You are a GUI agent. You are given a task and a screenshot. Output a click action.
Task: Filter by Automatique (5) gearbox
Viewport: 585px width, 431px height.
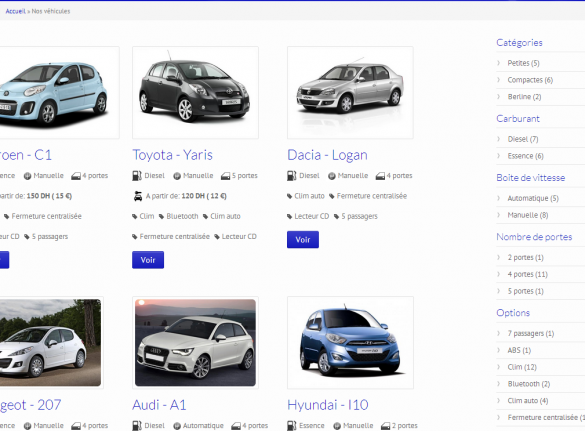(x=533, y=198)
